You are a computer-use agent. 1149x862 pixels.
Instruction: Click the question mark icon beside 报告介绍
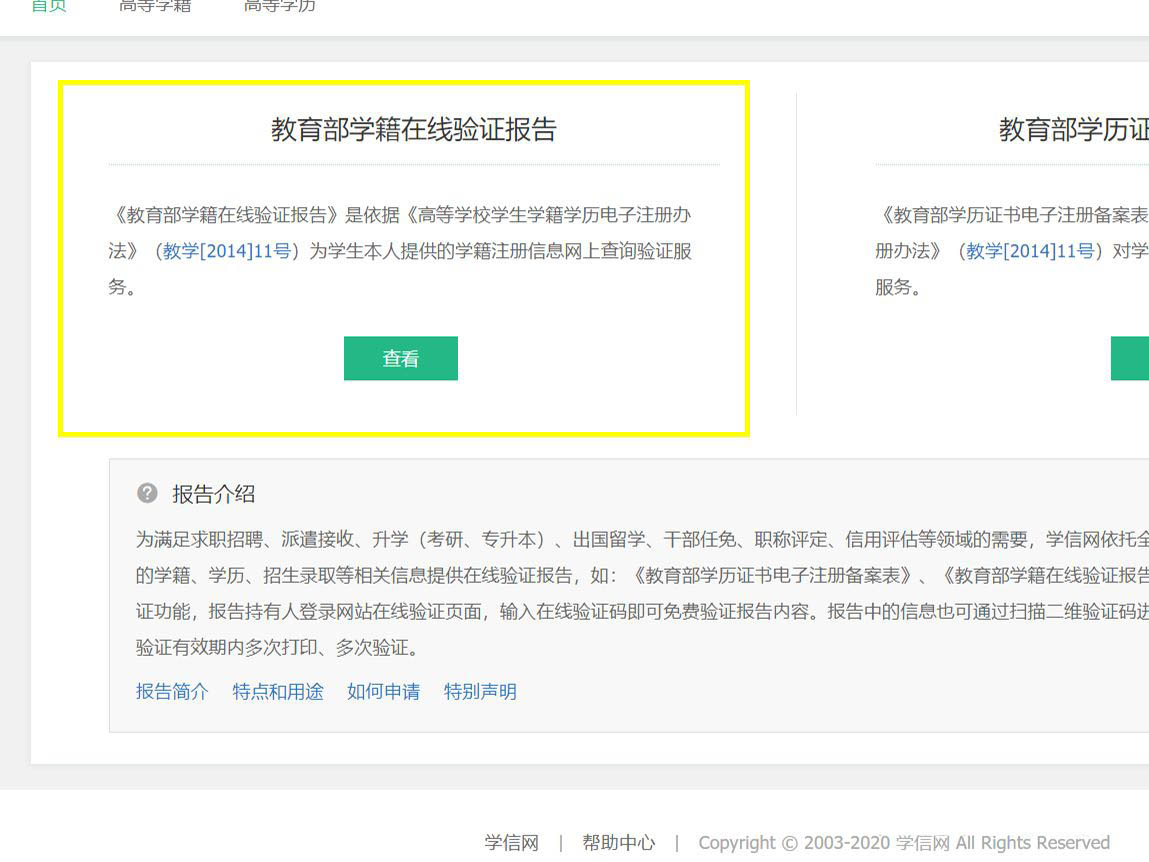(148, 492)
